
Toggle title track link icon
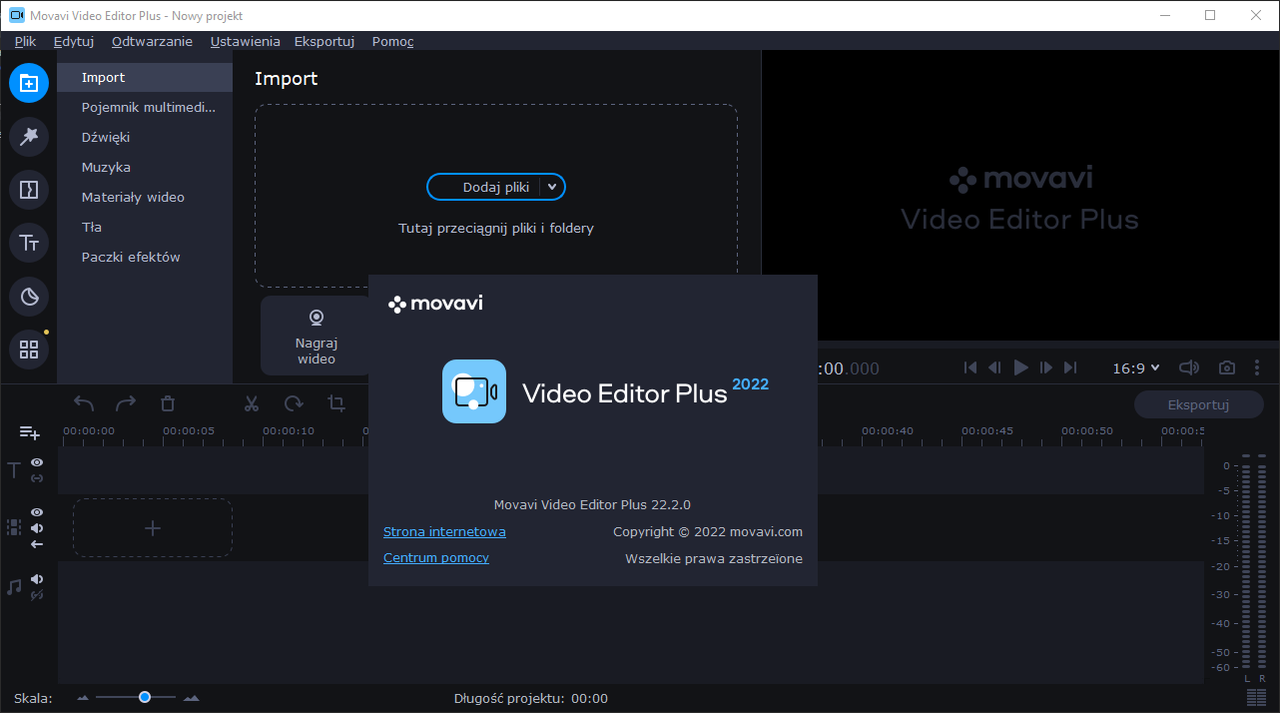tap(37, 478)
